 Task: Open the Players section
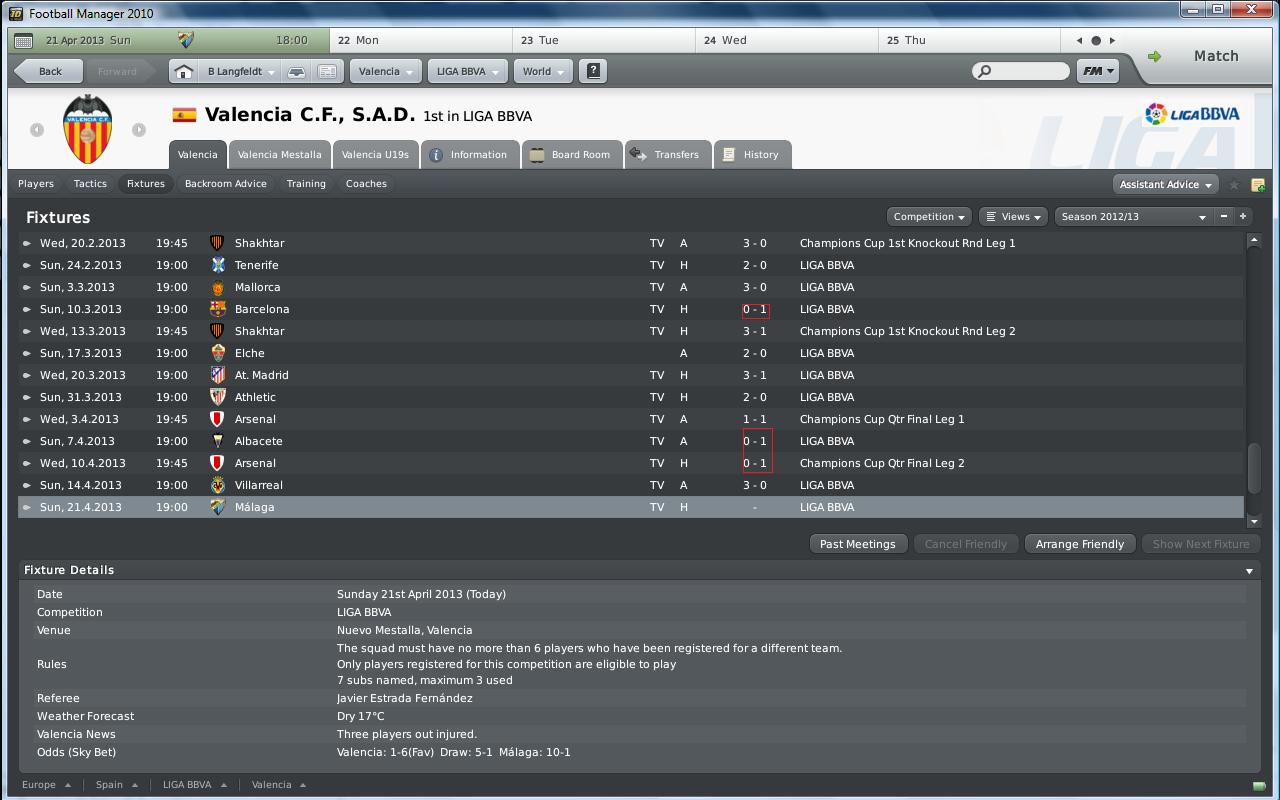36,184
